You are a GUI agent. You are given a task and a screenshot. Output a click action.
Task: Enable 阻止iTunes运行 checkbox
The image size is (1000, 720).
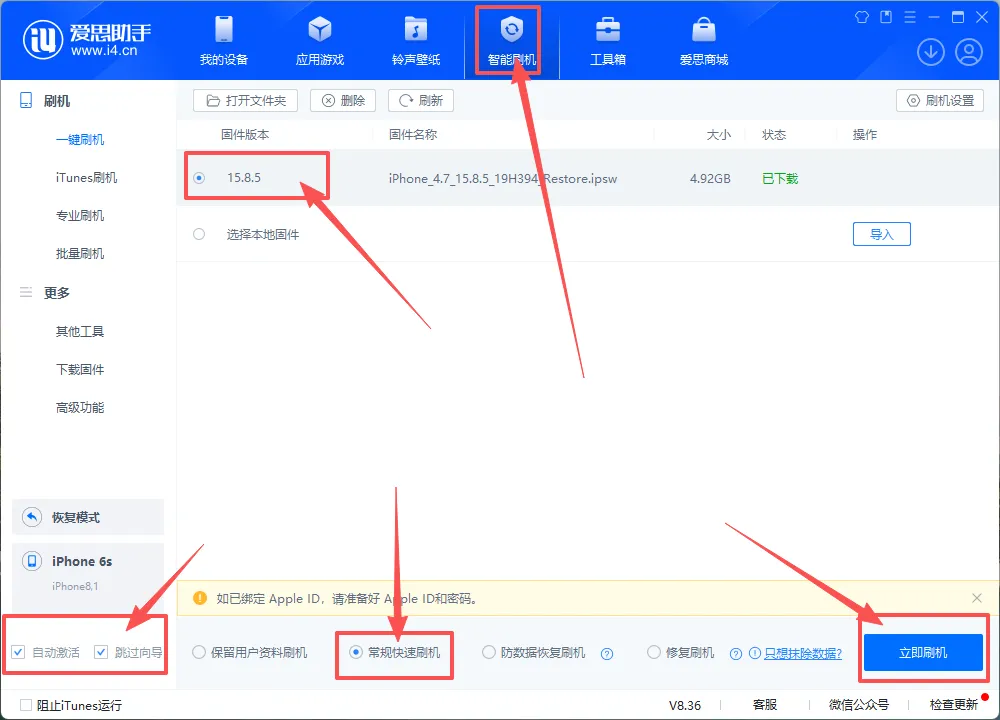[26, 705]
